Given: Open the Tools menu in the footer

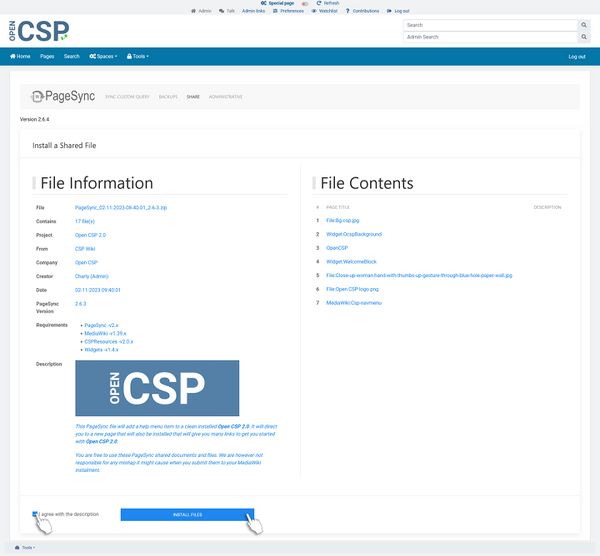Looking at the screenshot, I should (x=24, y=548).
